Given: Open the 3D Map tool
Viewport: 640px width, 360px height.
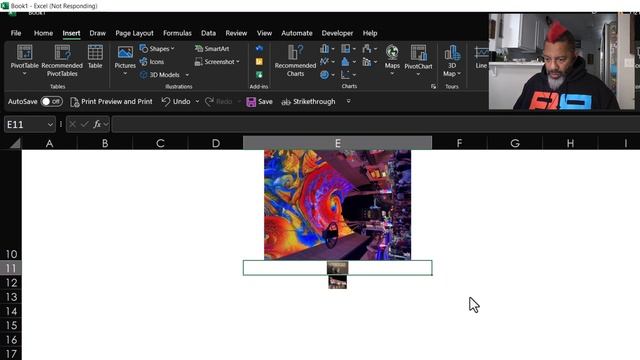Looking at the screenshot, I should (x=451, y=60).
